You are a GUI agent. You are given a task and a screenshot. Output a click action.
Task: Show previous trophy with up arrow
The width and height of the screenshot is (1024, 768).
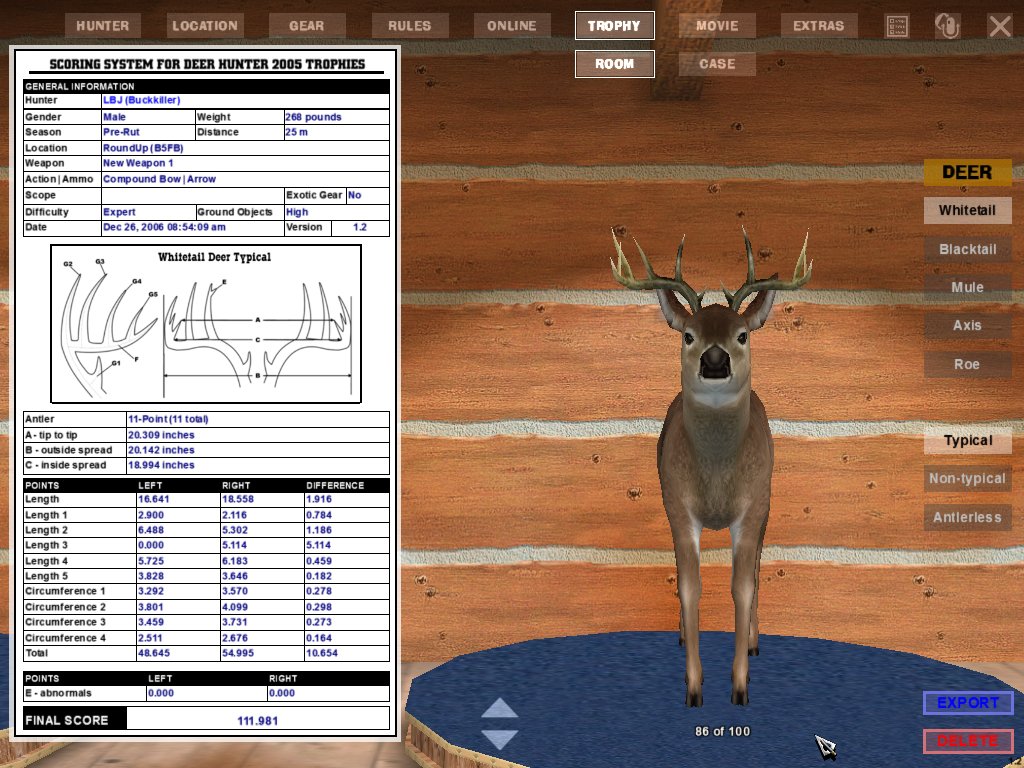click(x=500, y=709)
